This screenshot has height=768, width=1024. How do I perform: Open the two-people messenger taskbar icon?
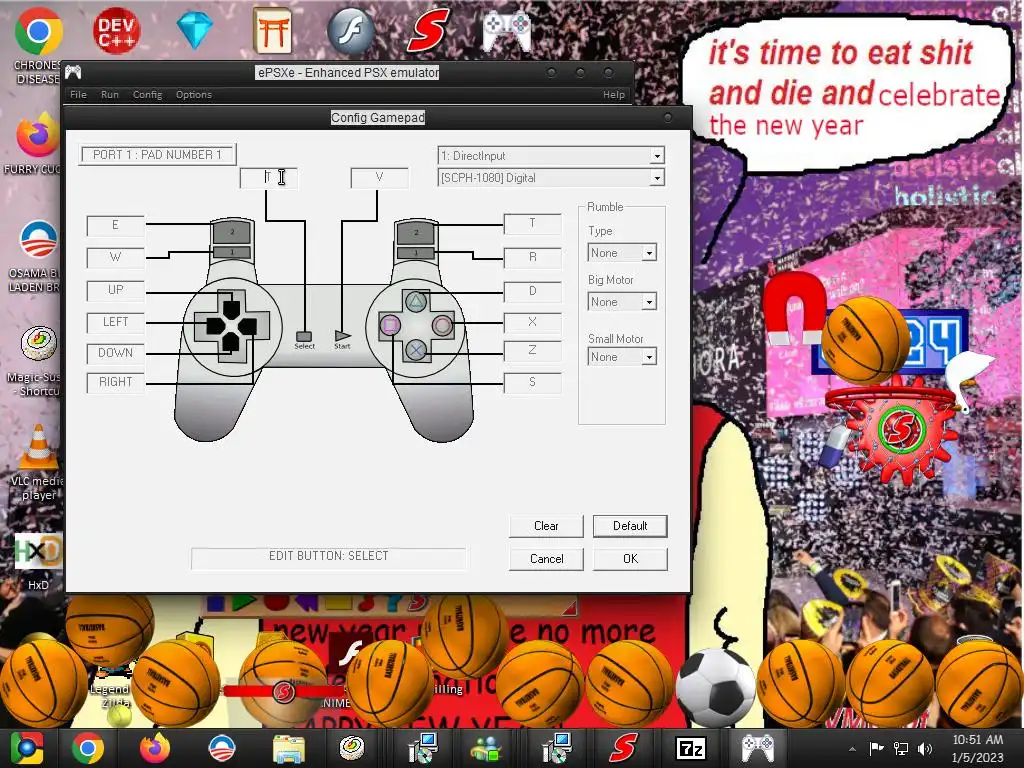(488, 748)
